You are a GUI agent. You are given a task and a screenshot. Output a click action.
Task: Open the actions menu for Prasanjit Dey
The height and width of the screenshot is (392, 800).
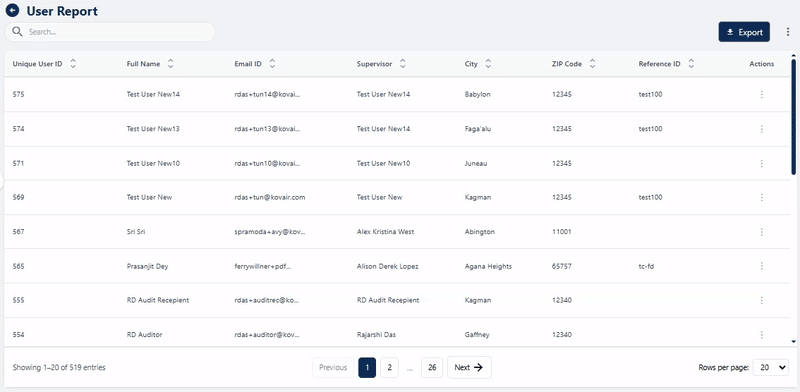tap(762, 266)
